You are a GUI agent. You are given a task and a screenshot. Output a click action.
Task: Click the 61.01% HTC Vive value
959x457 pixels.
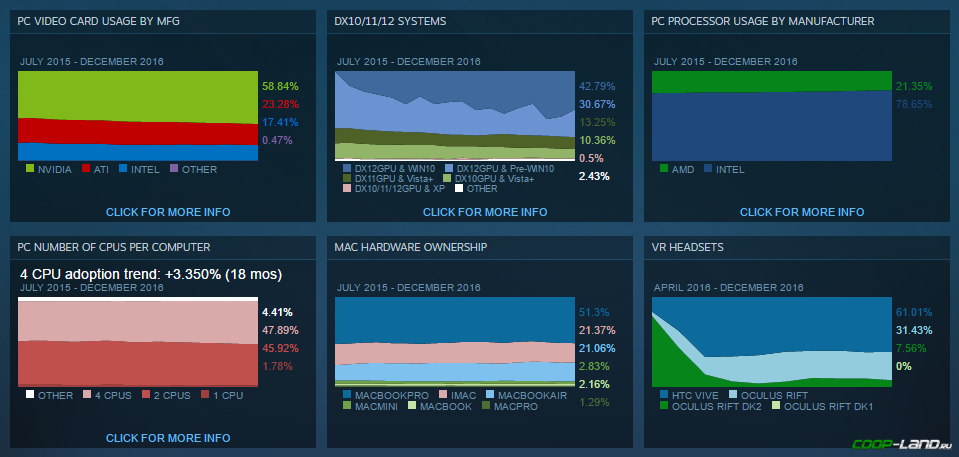coord(914,313)
